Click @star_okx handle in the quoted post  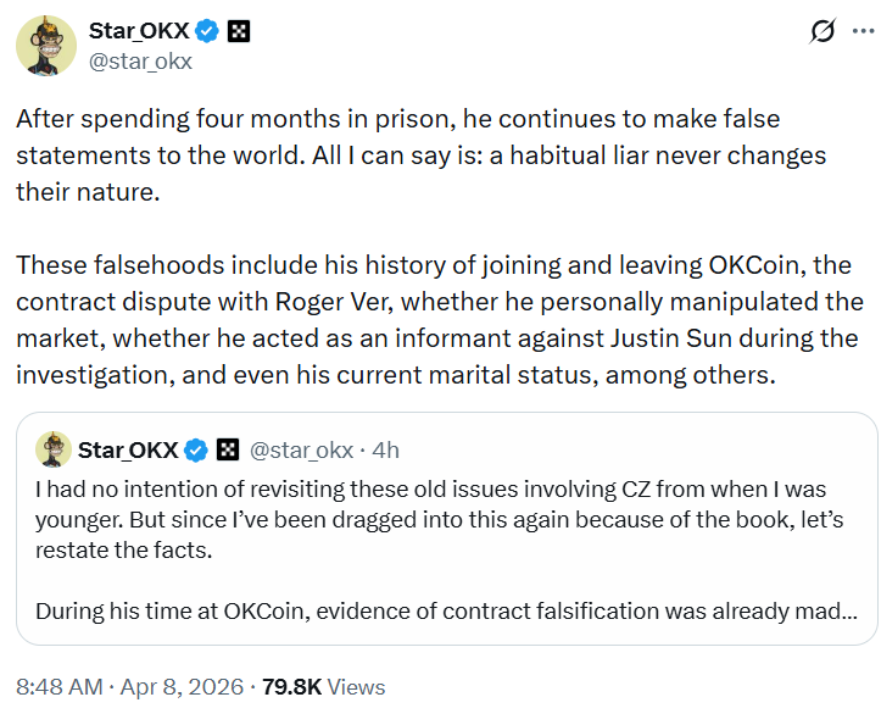tap(300, 450)
